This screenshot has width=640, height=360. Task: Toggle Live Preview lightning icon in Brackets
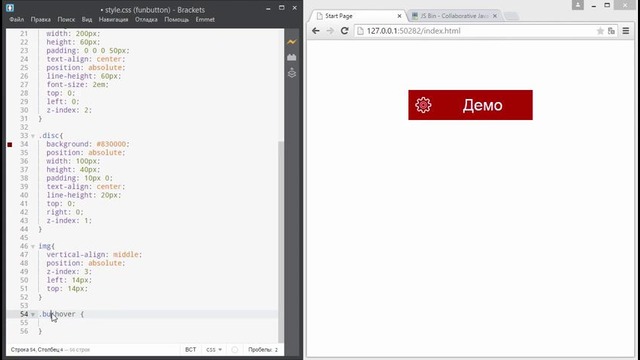291,42
